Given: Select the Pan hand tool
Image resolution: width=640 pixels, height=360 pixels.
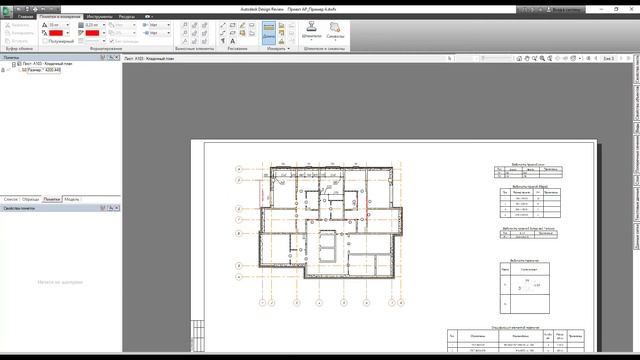Looking at the screenshot, I should (527, 58).
